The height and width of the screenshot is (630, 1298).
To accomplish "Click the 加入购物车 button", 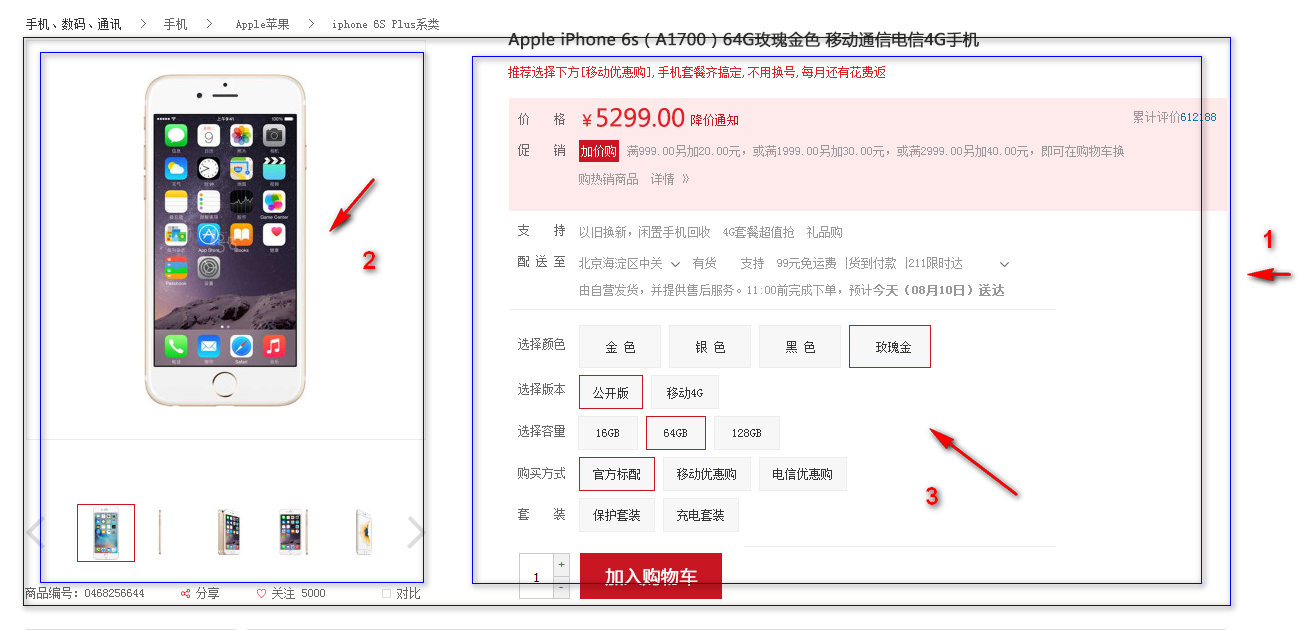I will pos(651,576).
